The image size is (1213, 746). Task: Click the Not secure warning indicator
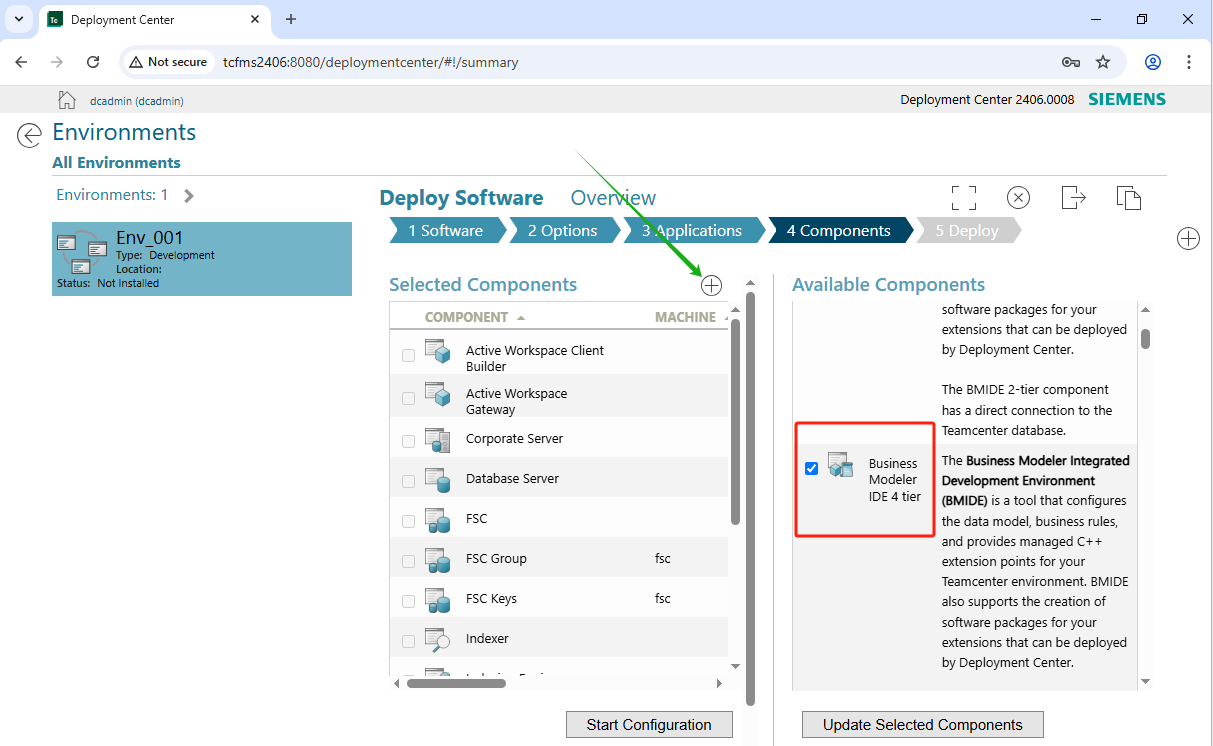coord(168,62)
